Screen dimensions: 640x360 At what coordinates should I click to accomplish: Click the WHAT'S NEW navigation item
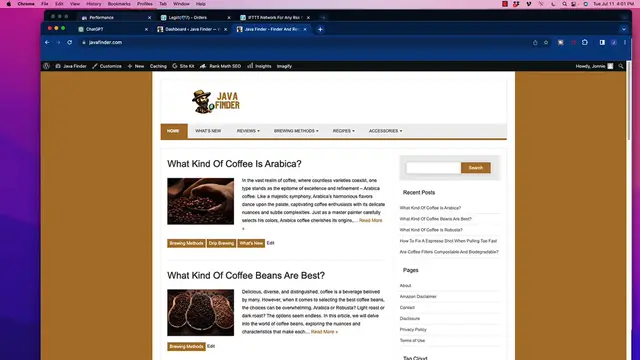coord(208,131)
